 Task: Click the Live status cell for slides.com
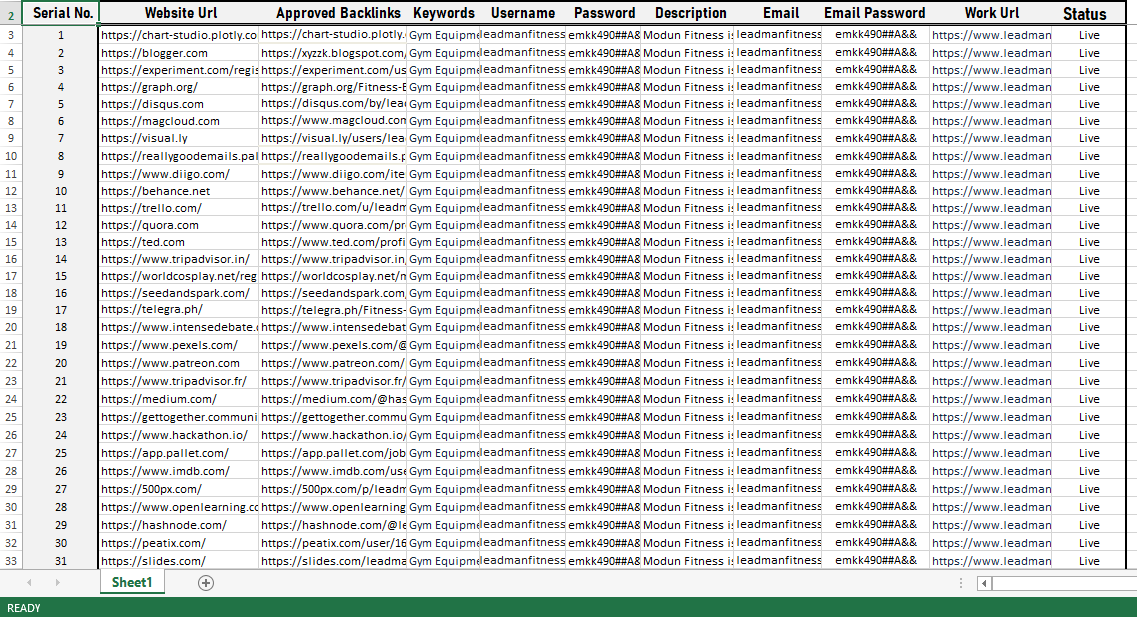(x=1089, y=562)
